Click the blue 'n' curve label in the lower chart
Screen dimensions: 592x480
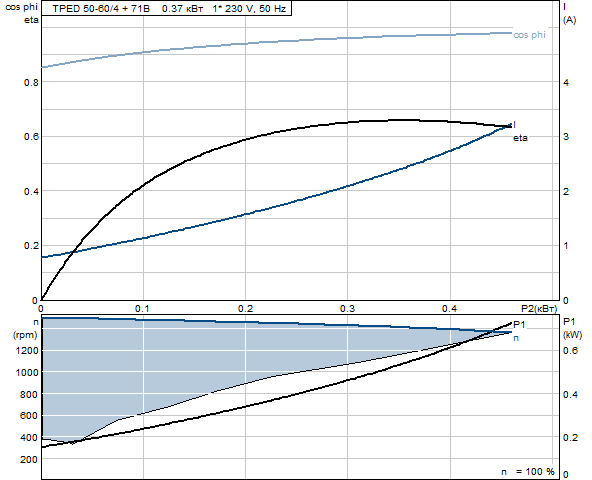coord(516,338)
